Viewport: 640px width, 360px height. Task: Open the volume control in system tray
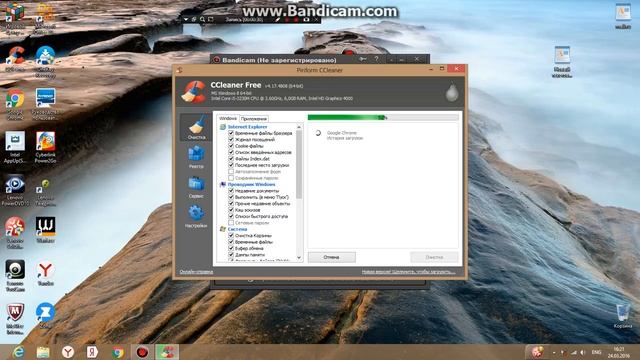[582, 352]
